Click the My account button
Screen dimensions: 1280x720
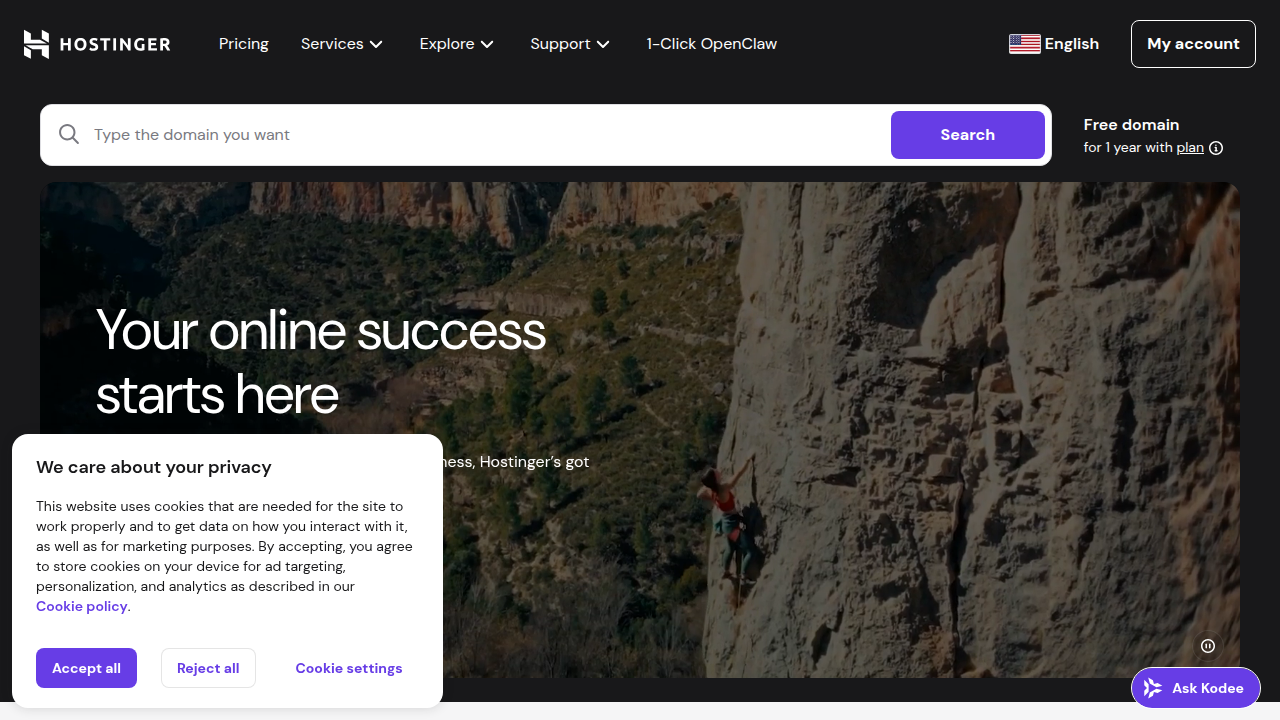[1193, 44]
